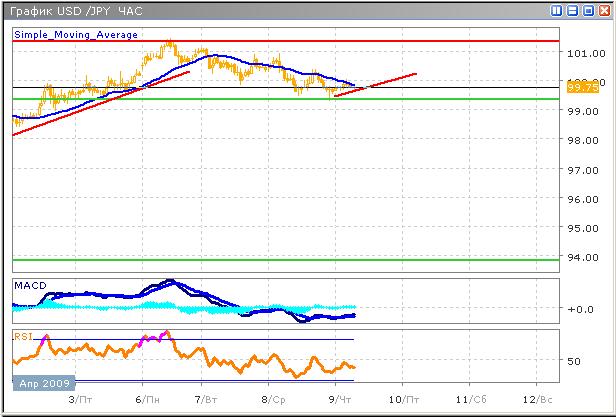Select the RSI indicator label
Screen dimensions: 616x417
[23, 337]
